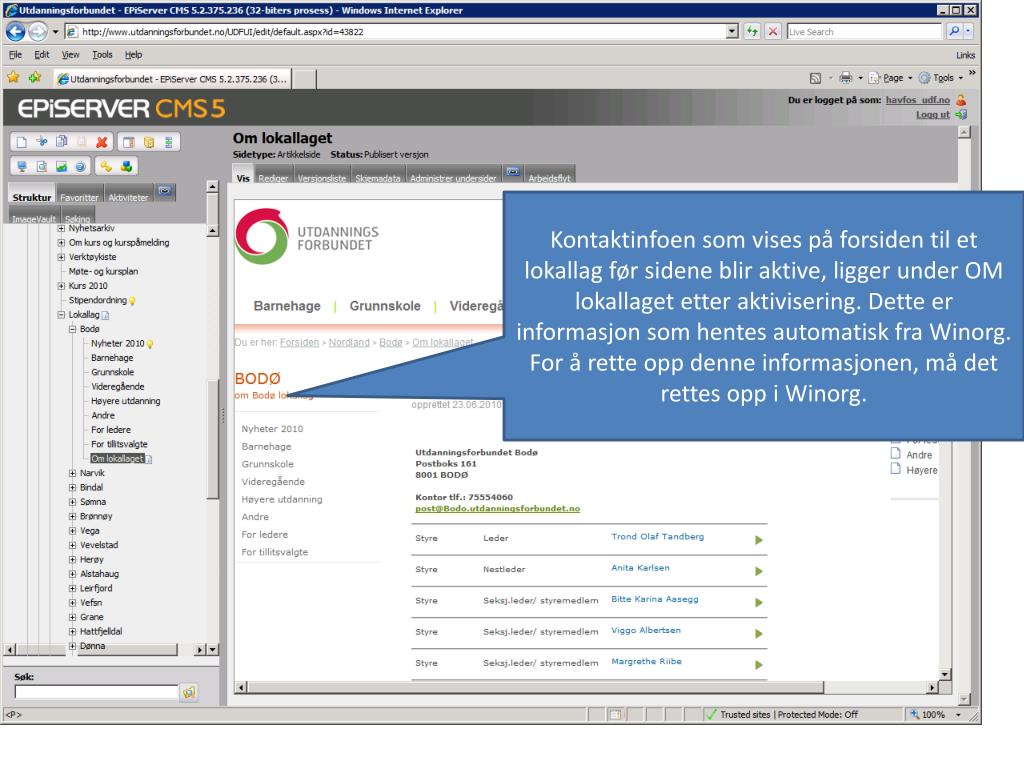Click the 100% zoom level in status bar
1024x768 pixels.
pyautogui.click(x=934, y=714)
